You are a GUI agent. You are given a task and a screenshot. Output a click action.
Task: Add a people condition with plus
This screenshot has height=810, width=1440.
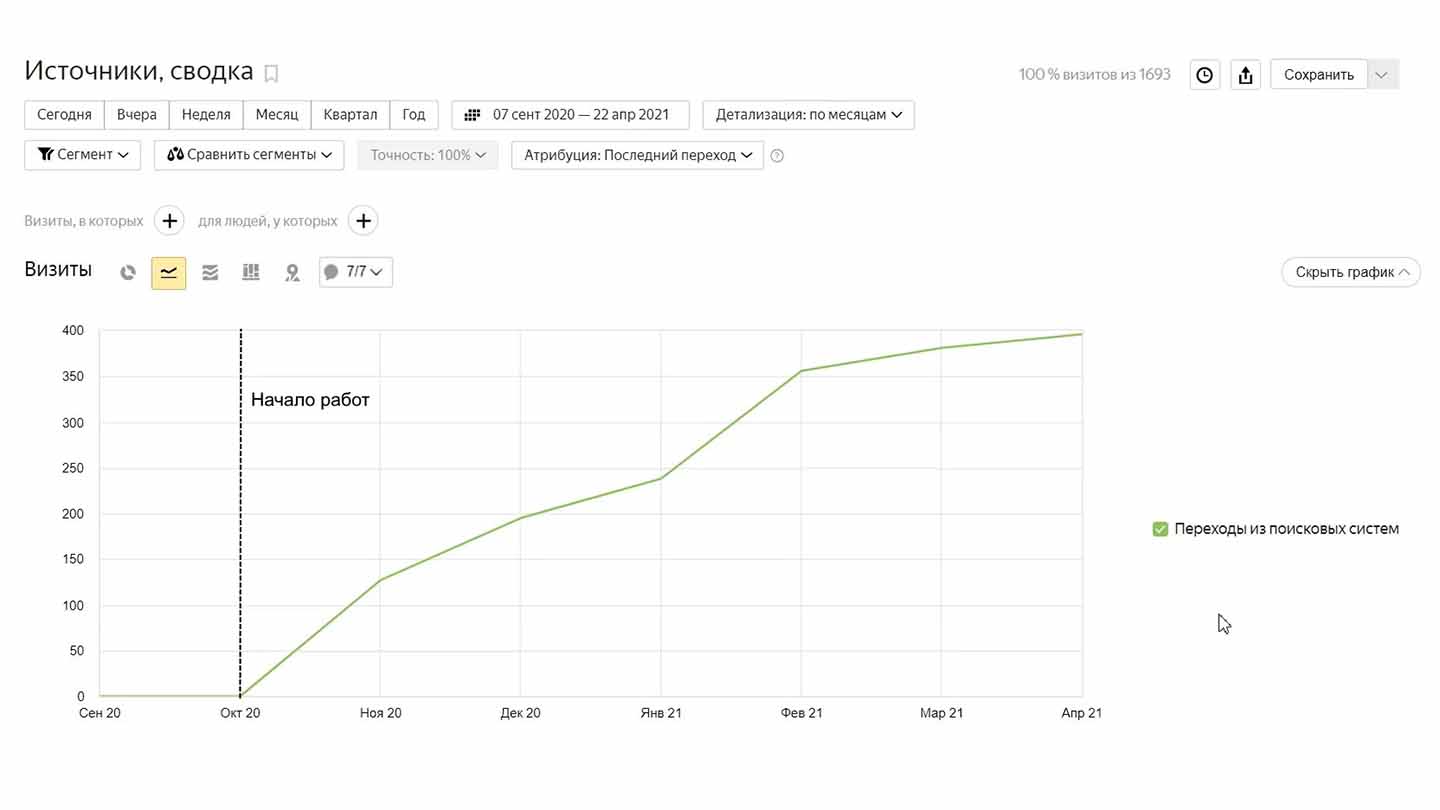tap(363, 221)
